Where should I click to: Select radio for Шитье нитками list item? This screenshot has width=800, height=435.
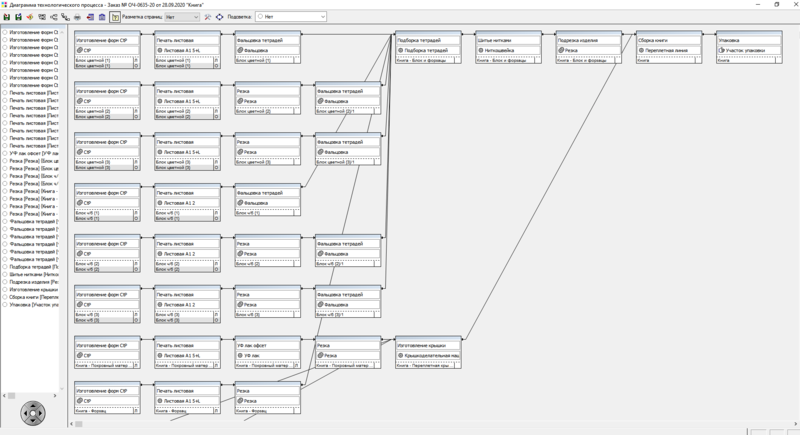(x=5, y=274)
